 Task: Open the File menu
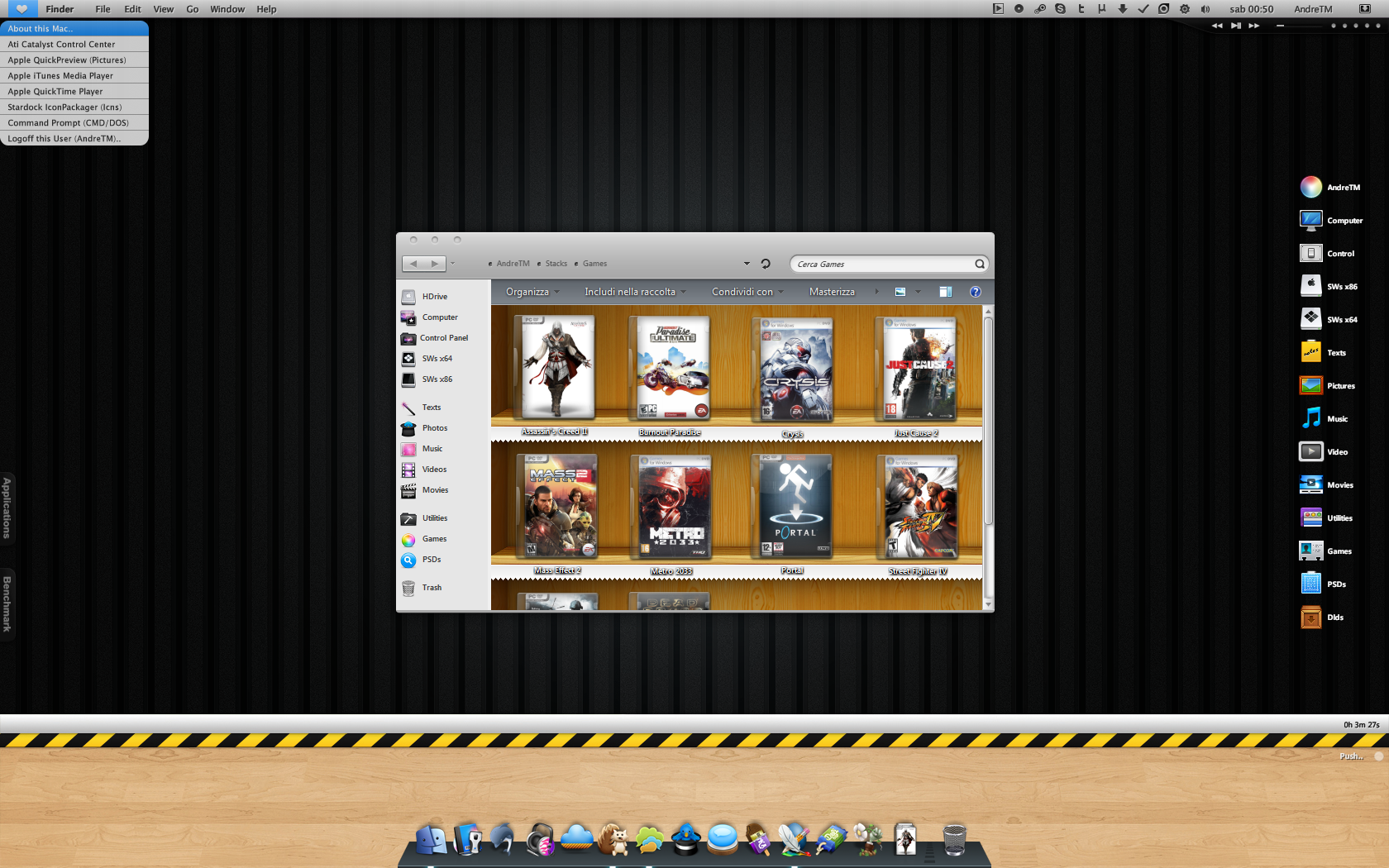[103, 9]
